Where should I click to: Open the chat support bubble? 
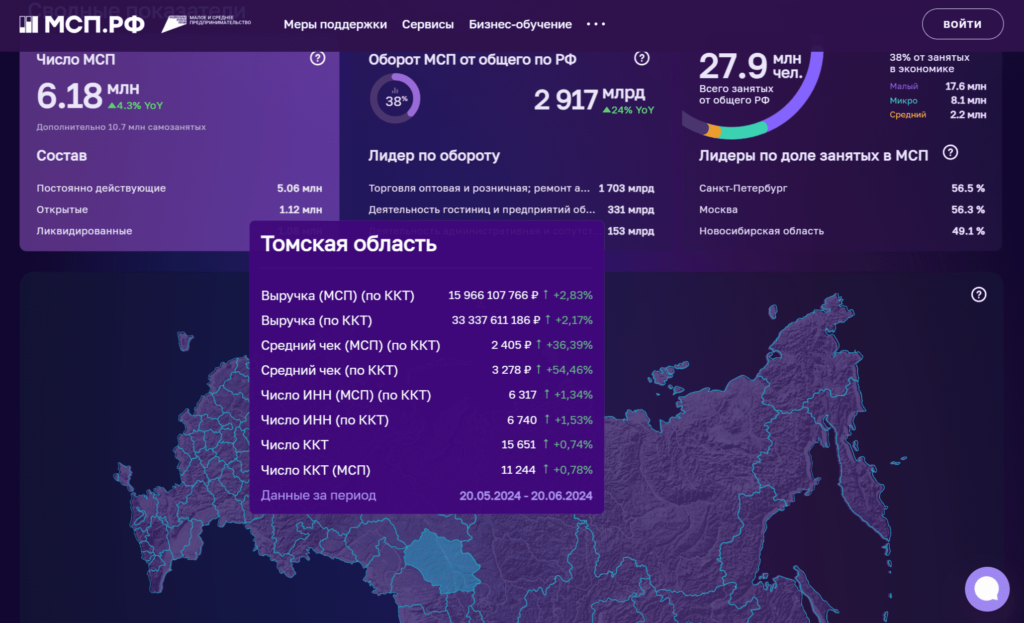986,588
